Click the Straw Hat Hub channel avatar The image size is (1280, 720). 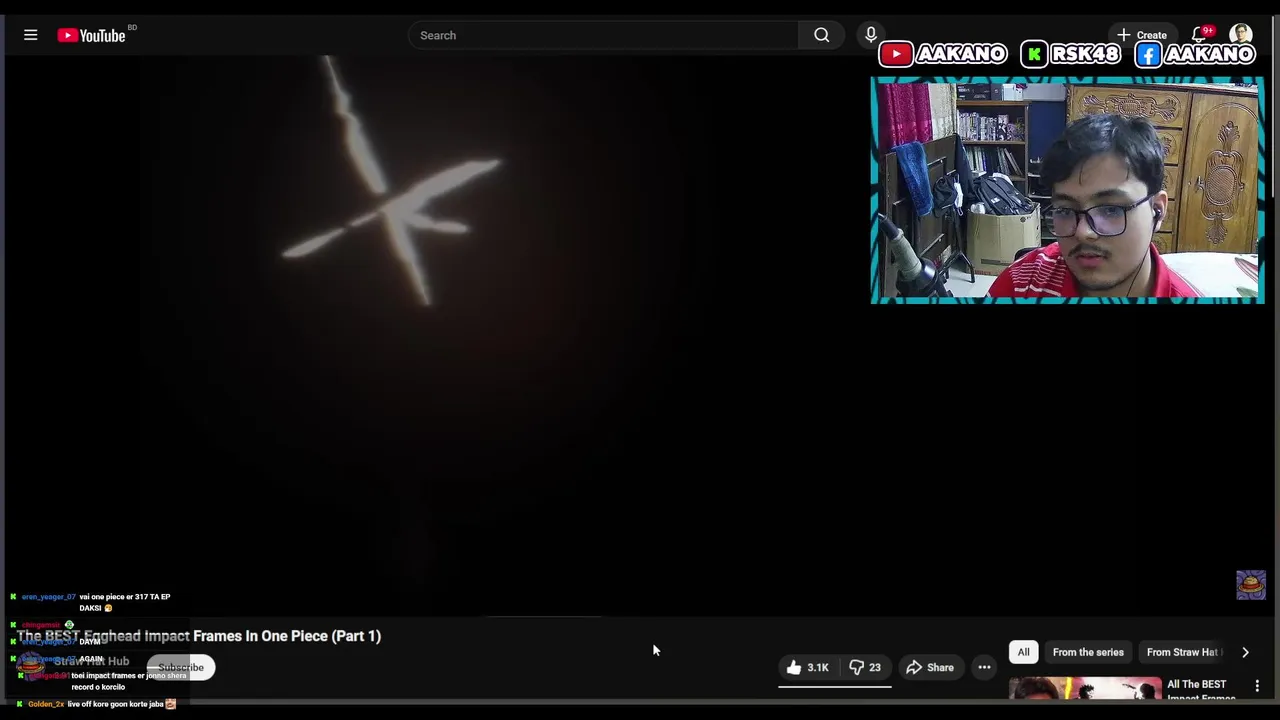tap(31, 667)
